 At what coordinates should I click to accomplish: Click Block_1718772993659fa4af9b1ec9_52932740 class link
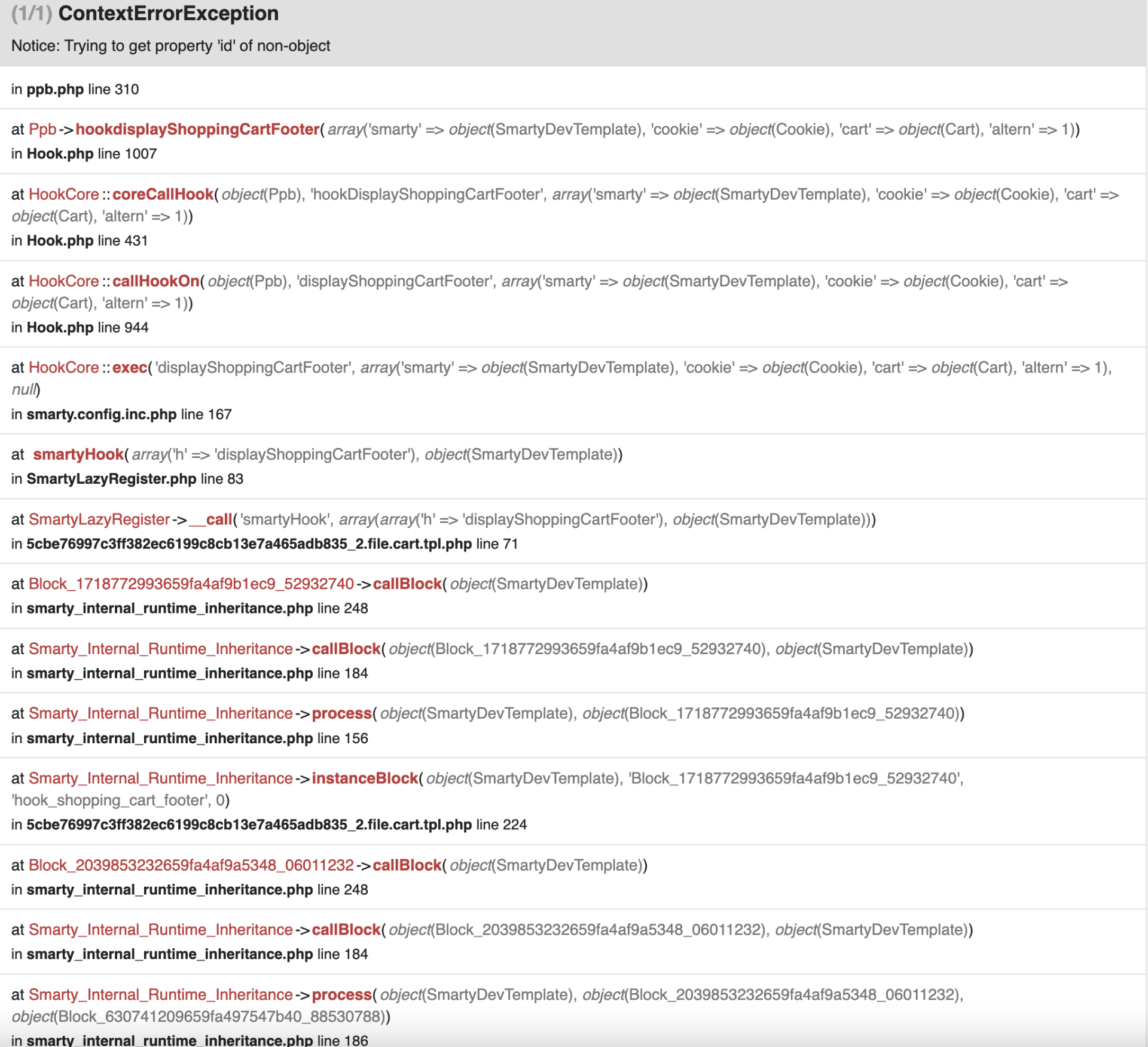(x=191, y=584)
